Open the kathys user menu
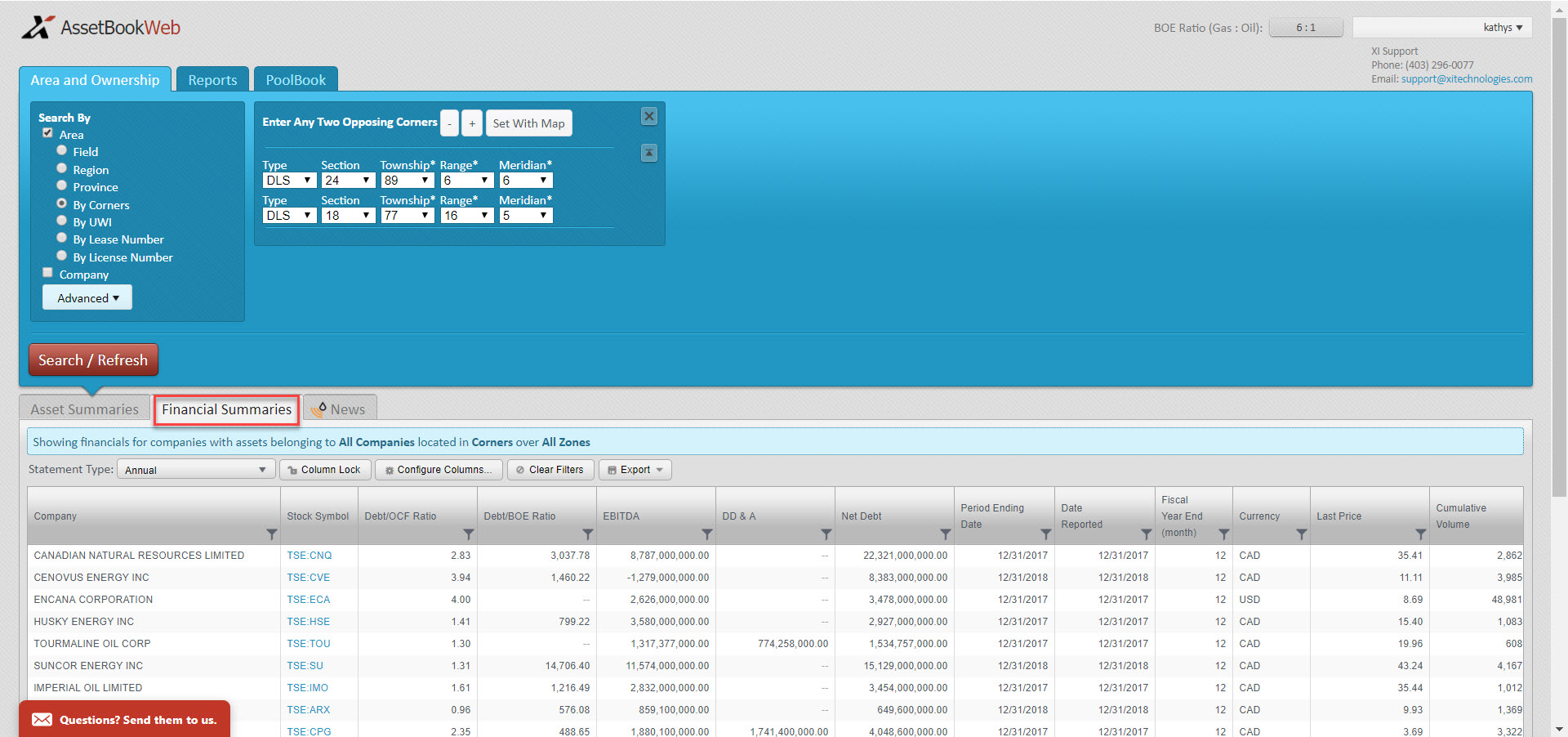Screen dimensions: 1568x737 tap(1442, 27)
